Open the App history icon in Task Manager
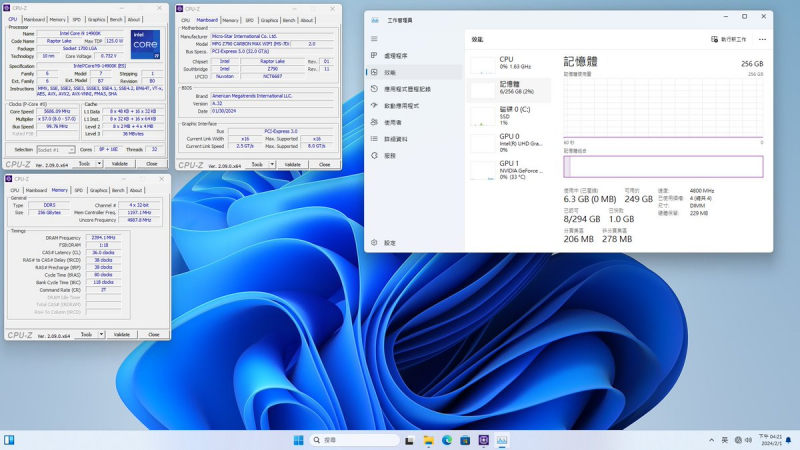 click(376, 89)
